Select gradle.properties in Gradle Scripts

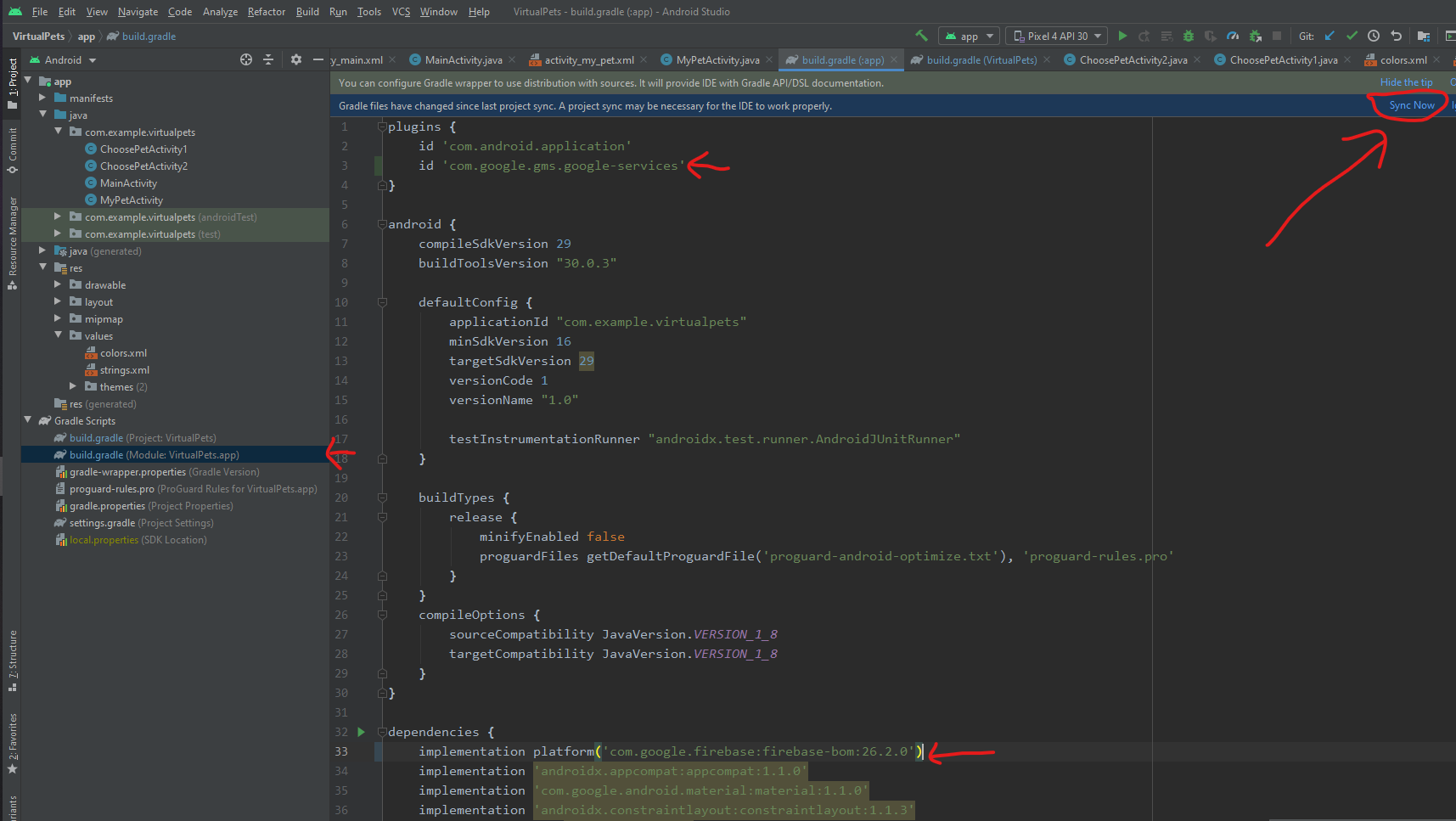107,506
